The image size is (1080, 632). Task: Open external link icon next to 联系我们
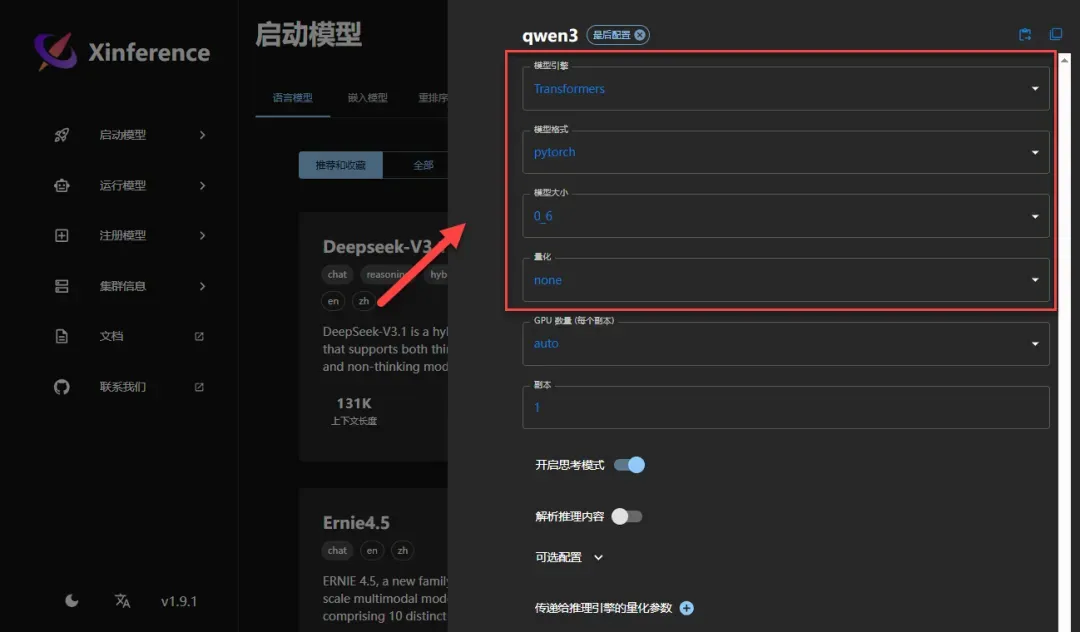pos(199,387)
